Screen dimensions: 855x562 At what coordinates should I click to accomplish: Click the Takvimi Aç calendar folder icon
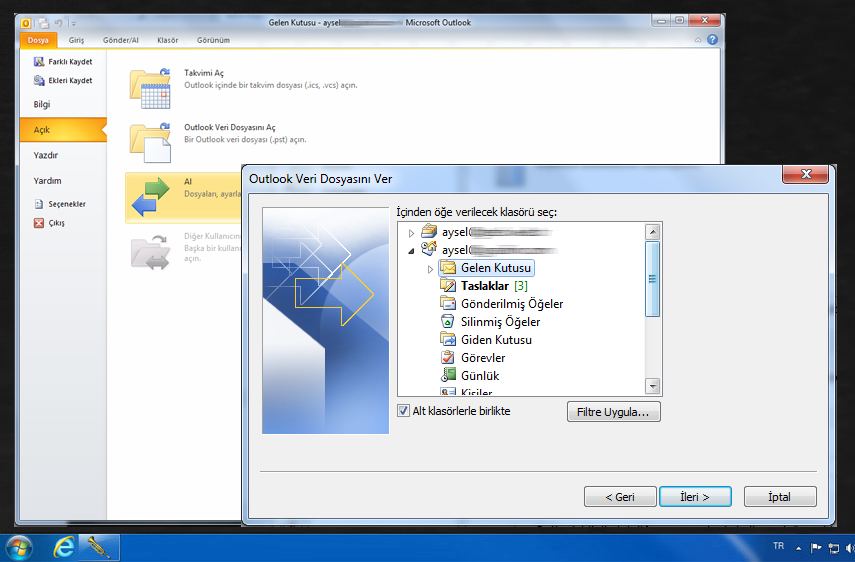tap(150, 88)
